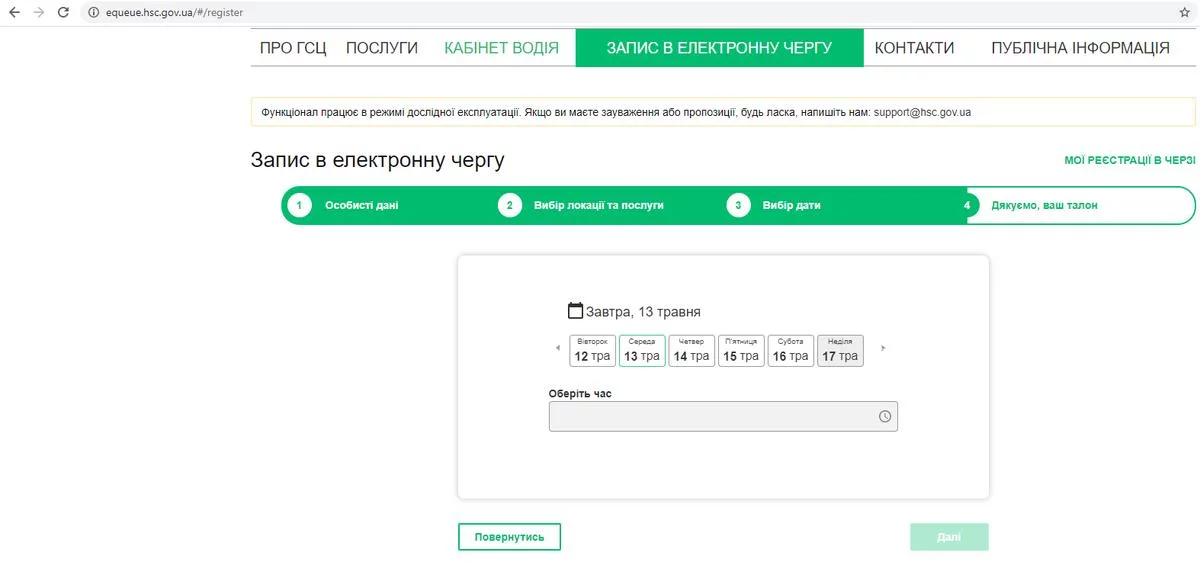The width and height of the screenshot is (1200, 575).
Task: Click the site info icon in address bar
Action: tap(93, 12)
